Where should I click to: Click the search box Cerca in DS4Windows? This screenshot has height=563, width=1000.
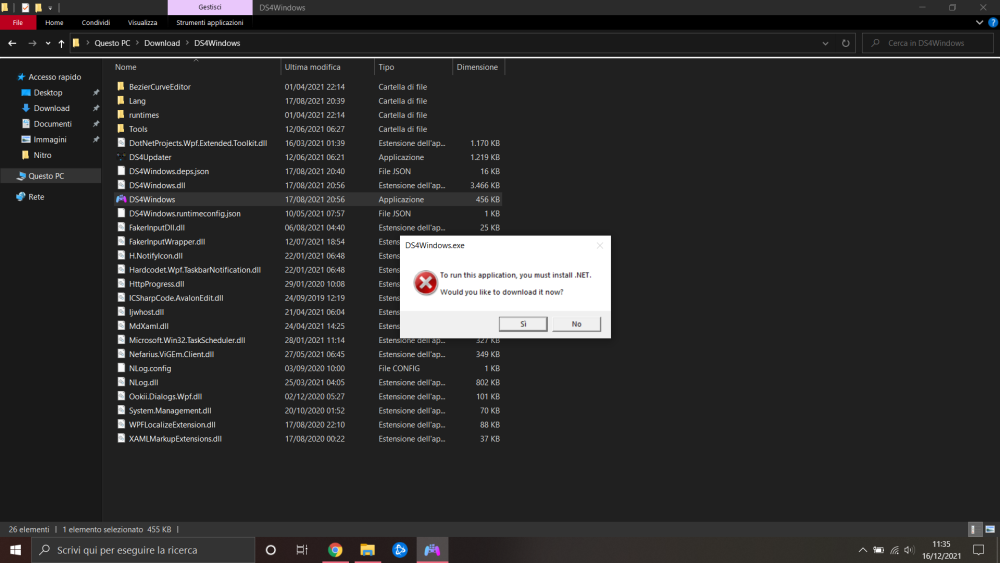click(x=928, y=43)
